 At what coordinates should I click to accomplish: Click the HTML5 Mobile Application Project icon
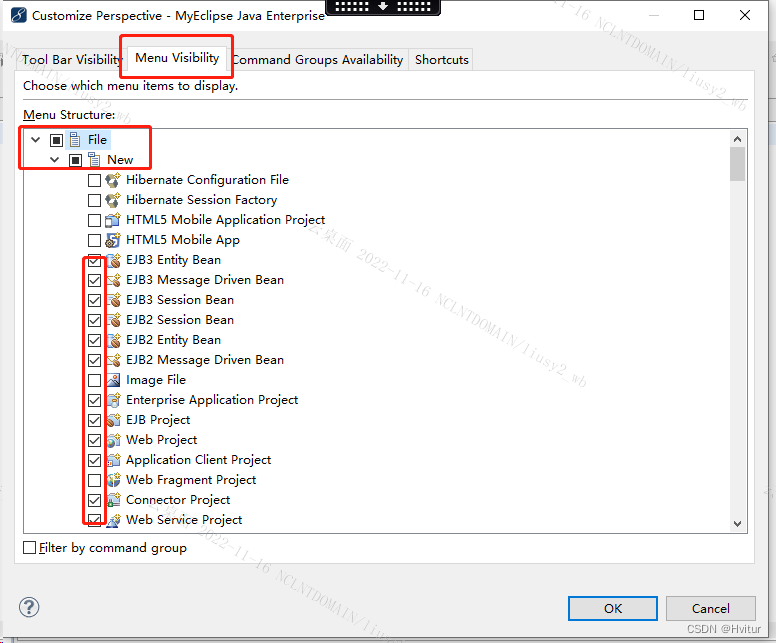pos(113,220)
